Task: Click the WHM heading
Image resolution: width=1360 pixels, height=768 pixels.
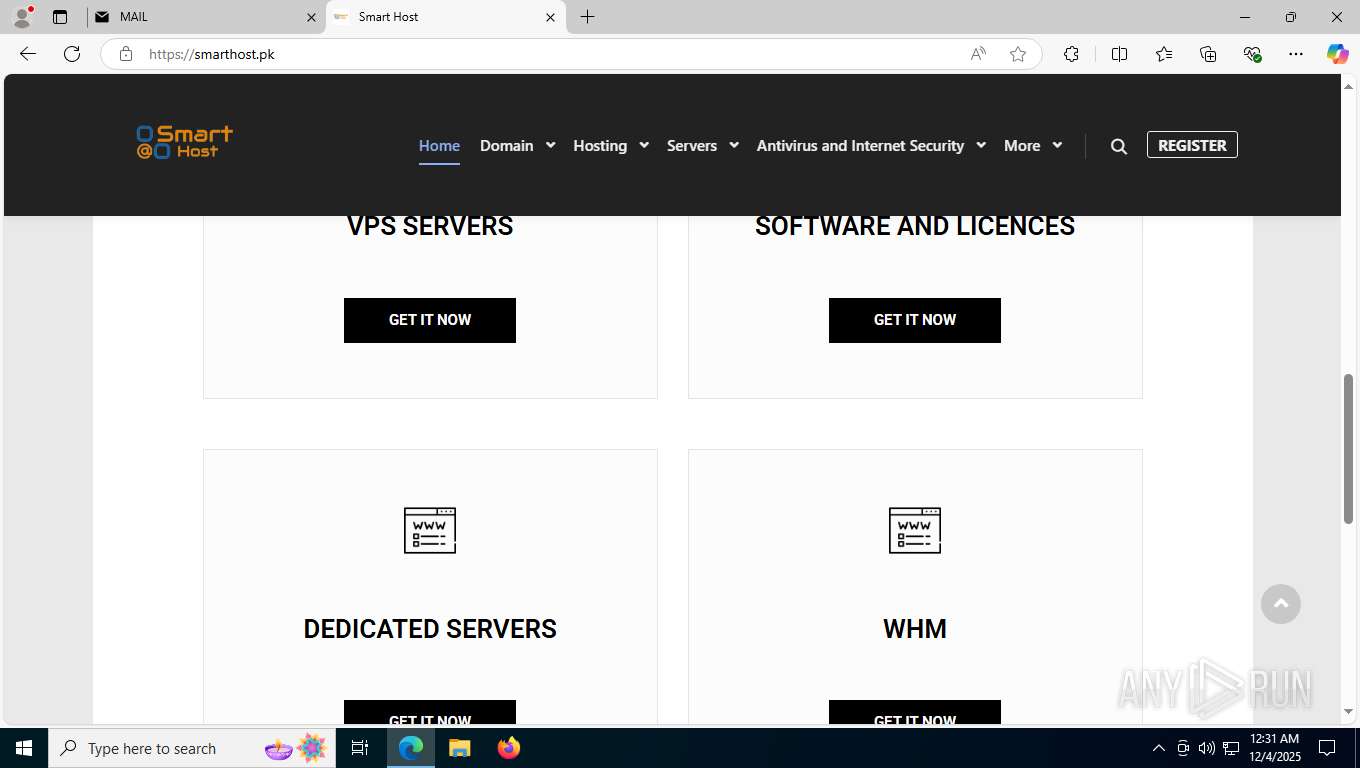Action: 915,629
